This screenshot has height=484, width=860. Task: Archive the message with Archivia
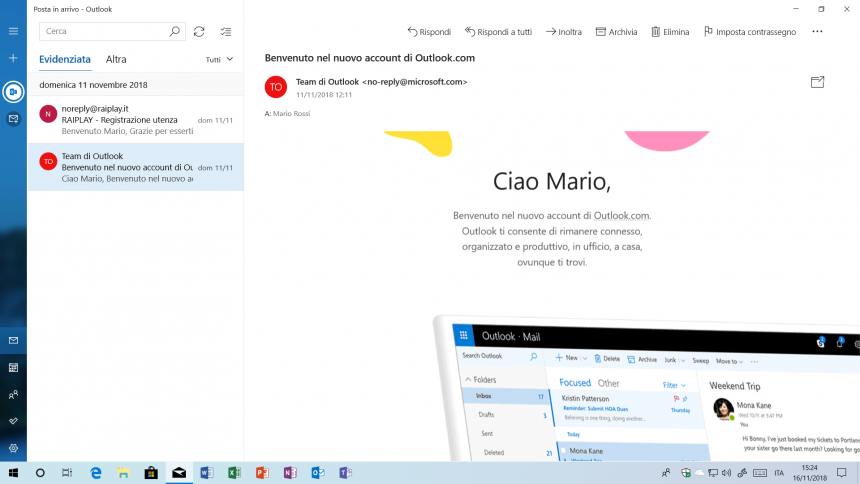[x=616, y=32]
